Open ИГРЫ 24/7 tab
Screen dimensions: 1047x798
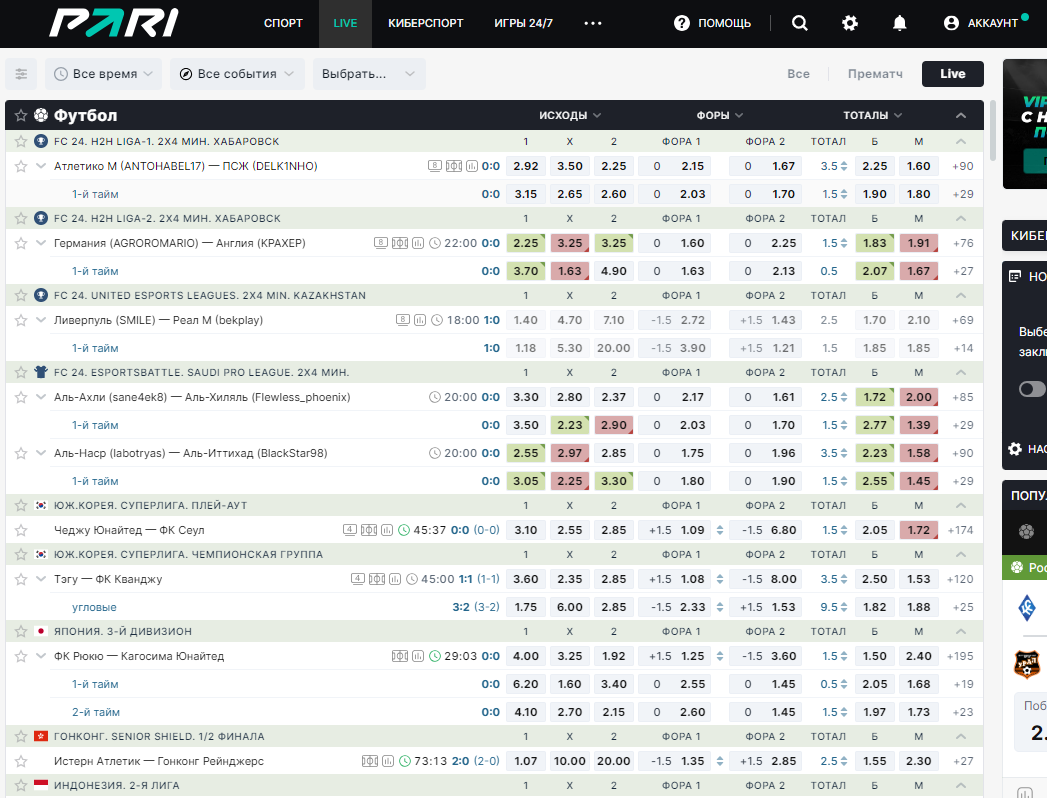click(x=524, y=23)
